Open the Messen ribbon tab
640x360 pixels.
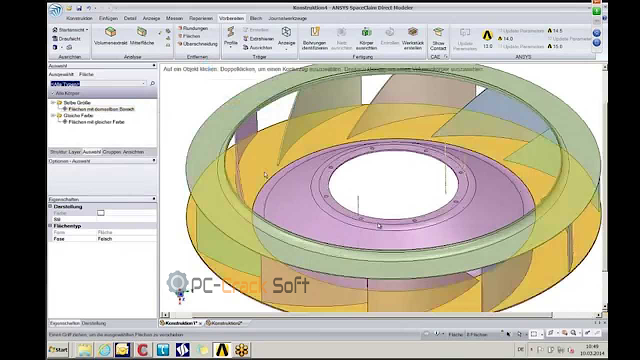[174, 18]
